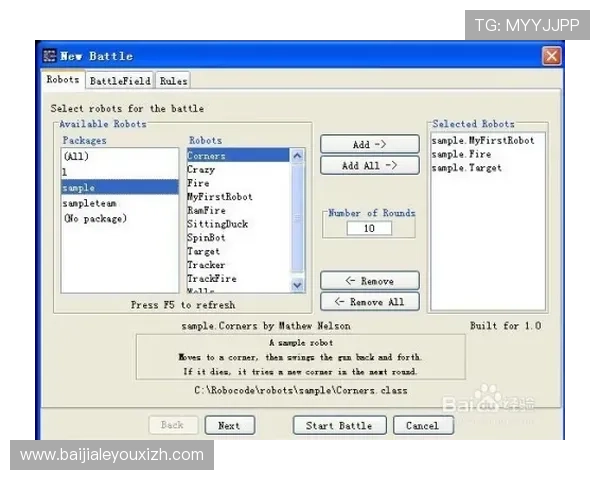
Task: Select the RamFire robot
Action: tap(238, 210)
